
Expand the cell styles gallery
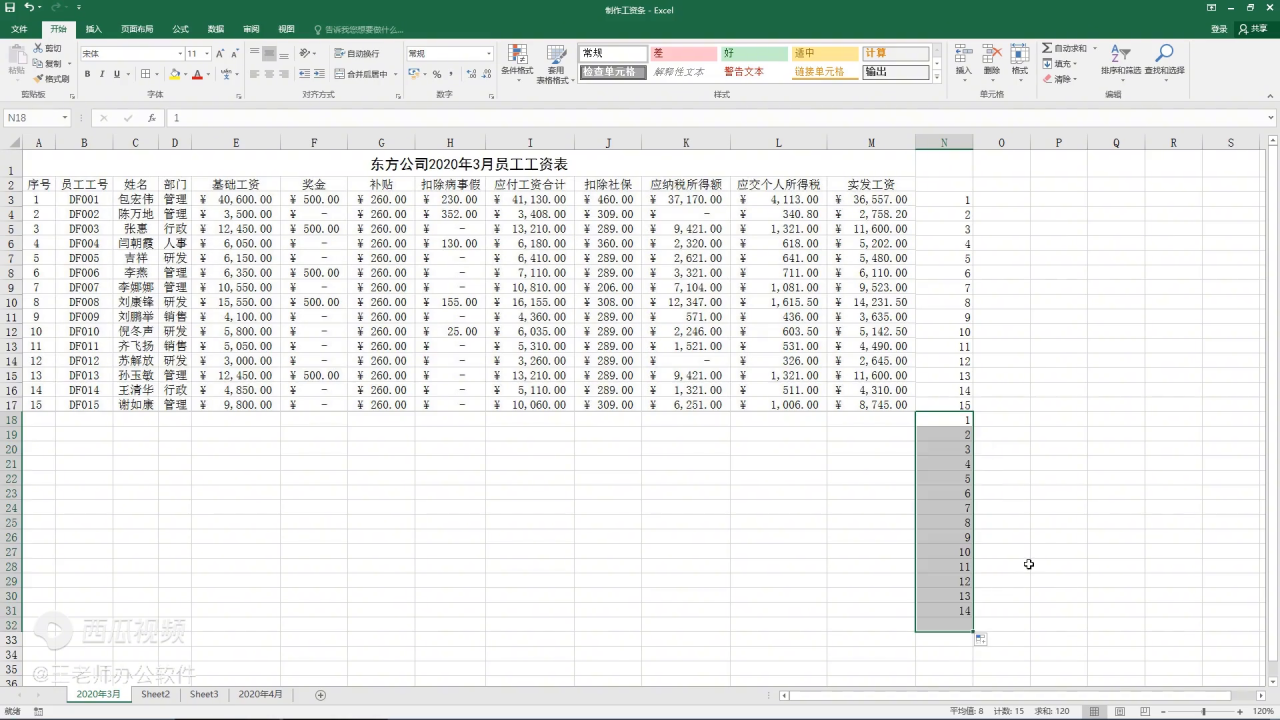tap(937, 77)
